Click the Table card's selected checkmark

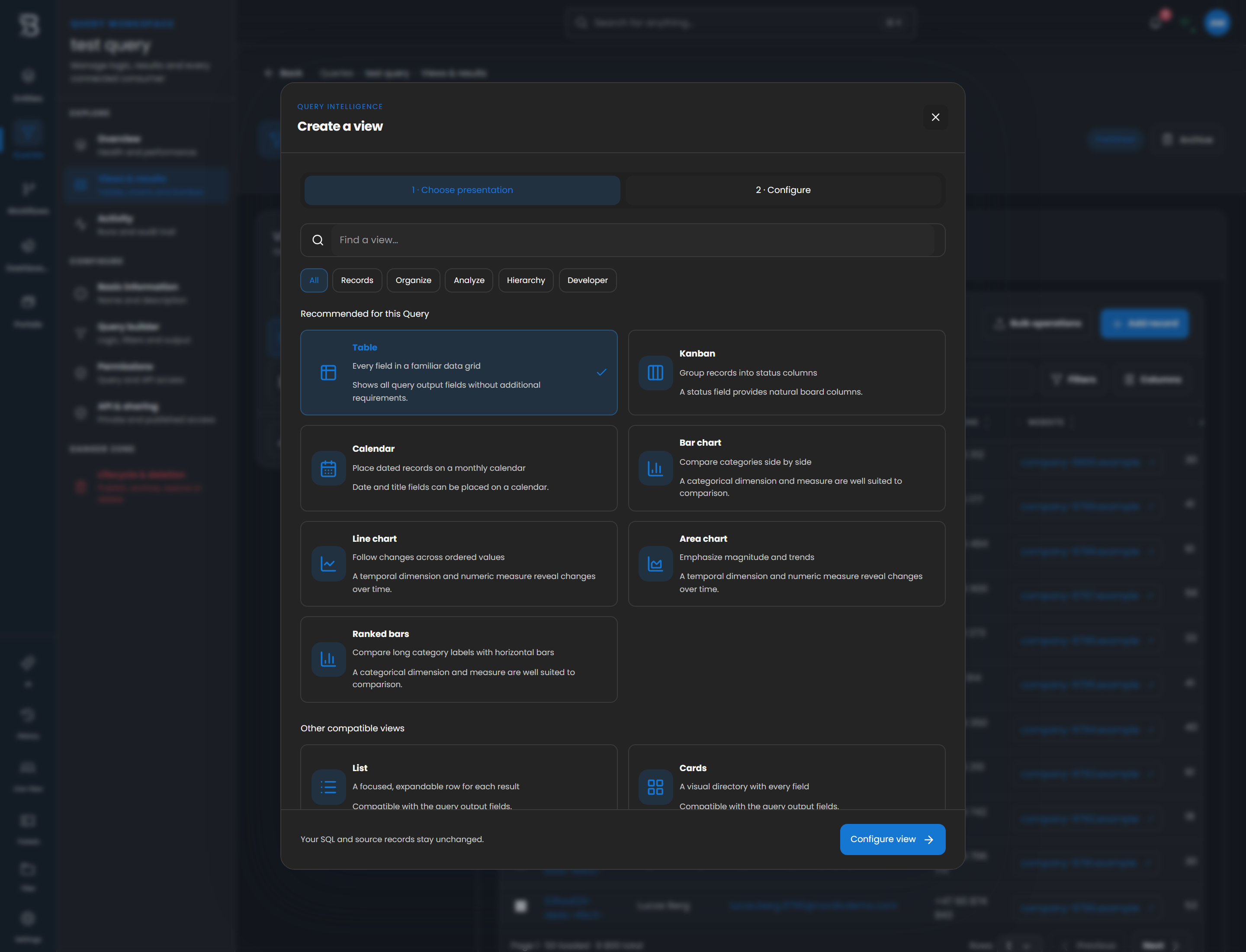click(601, 372)
